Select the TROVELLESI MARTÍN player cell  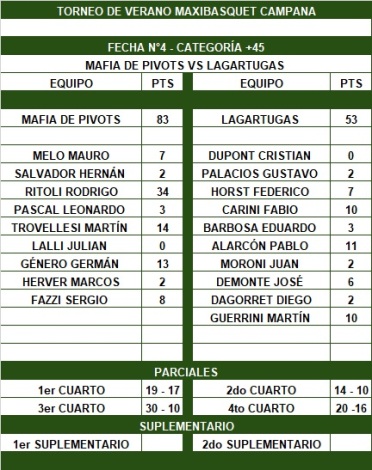71,228
